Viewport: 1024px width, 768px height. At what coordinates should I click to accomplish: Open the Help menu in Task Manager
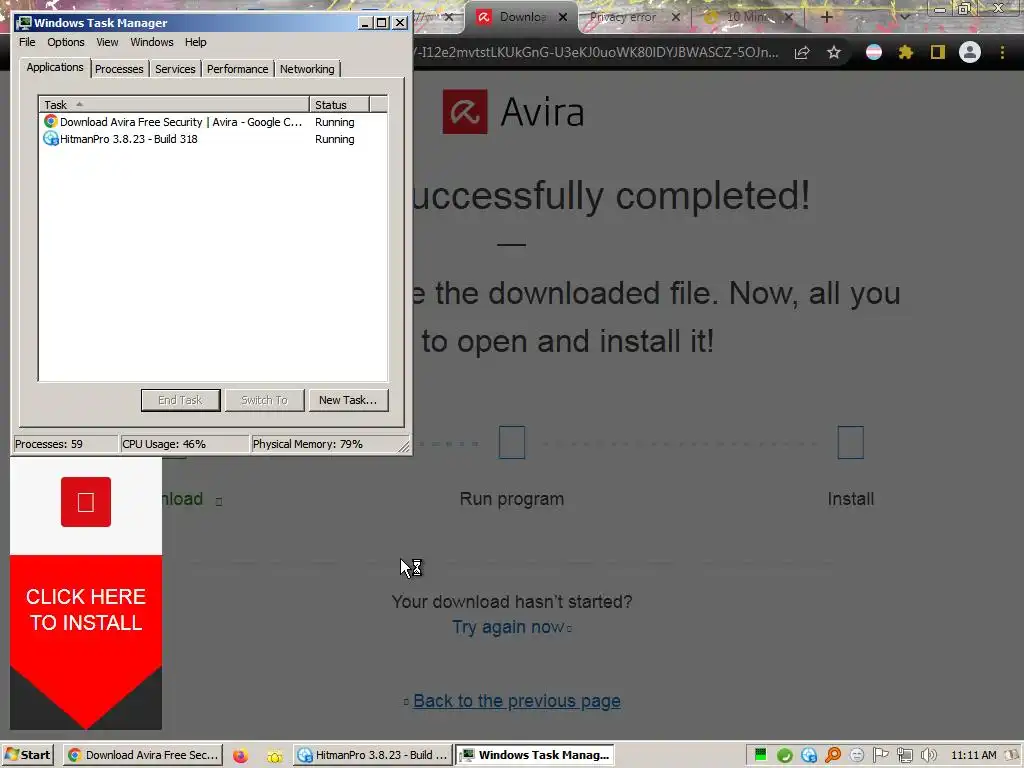click(195, 42)
